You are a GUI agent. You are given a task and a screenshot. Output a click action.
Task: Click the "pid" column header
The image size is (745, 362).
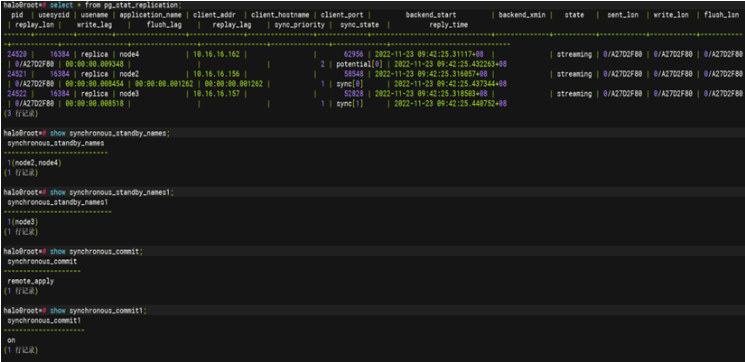17,15
